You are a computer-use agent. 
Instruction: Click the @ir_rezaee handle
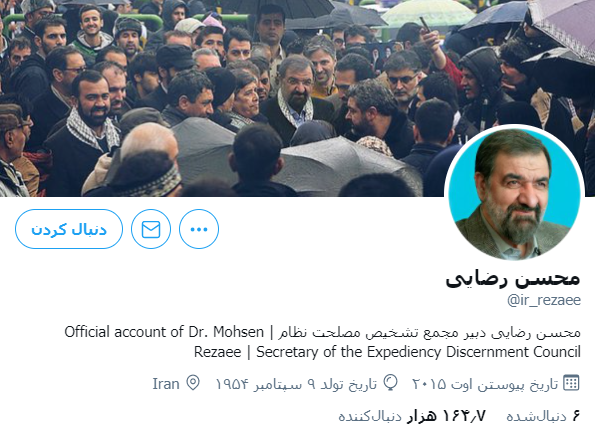click(544, 300)
